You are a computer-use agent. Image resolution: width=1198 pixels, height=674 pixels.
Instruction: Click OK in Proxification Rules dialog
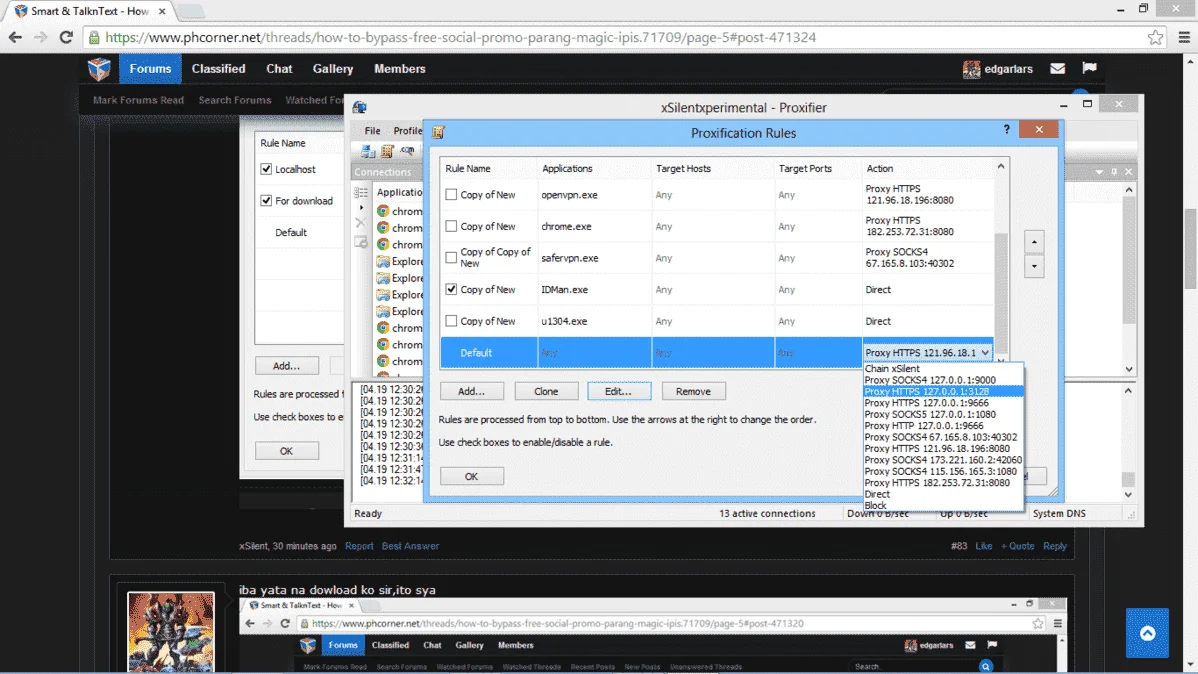[x=471, y=476]
